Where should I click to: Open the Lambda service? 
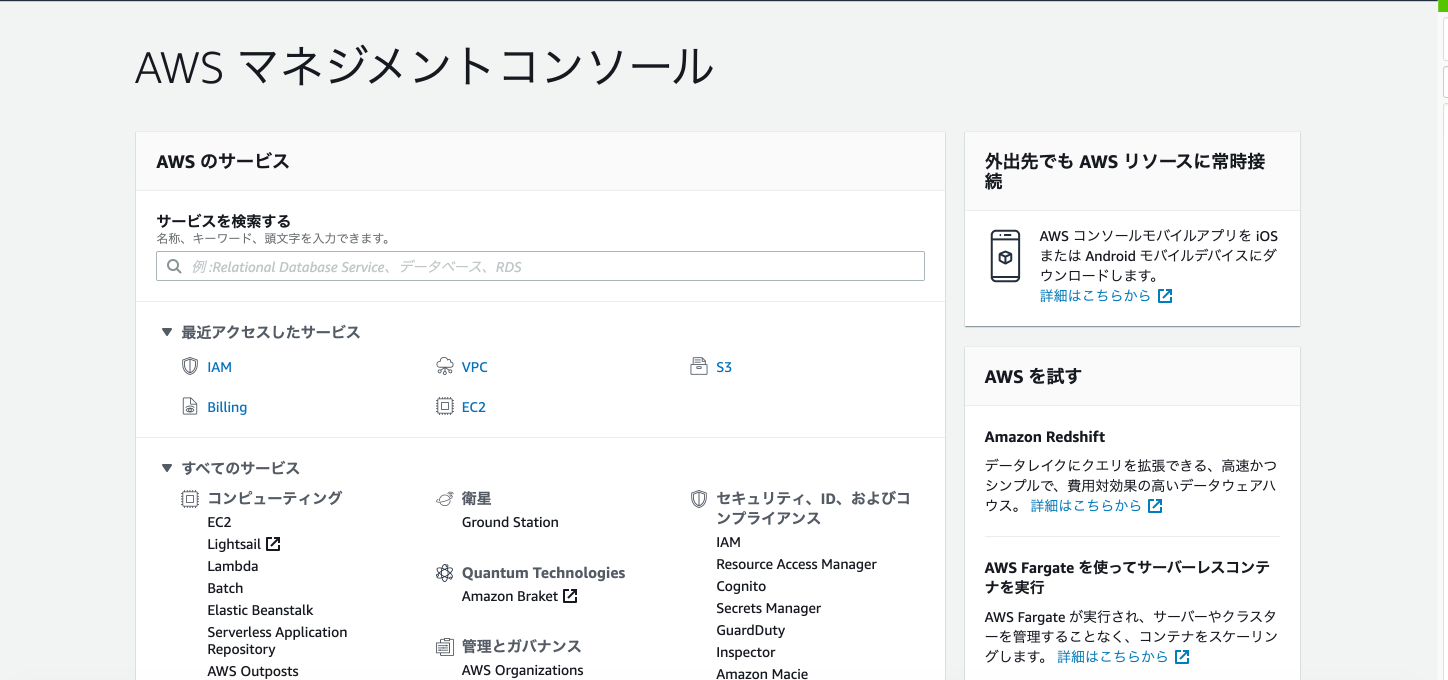(x=233, y=566)
